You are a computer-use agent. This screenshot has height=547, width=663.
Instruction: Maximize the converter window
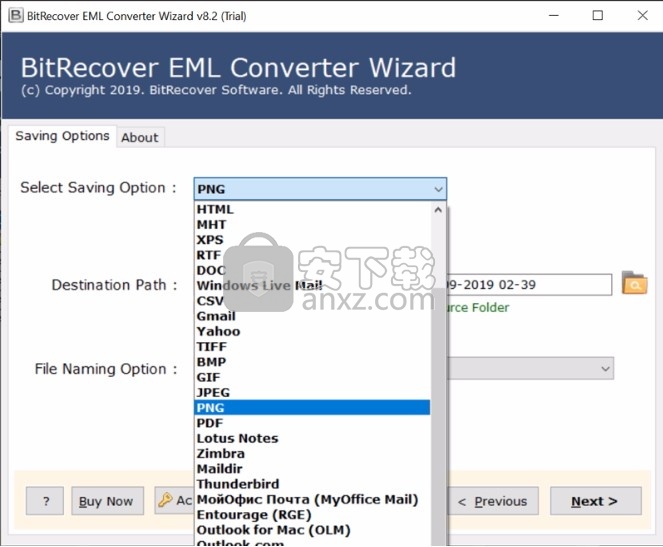coord(597,16)
